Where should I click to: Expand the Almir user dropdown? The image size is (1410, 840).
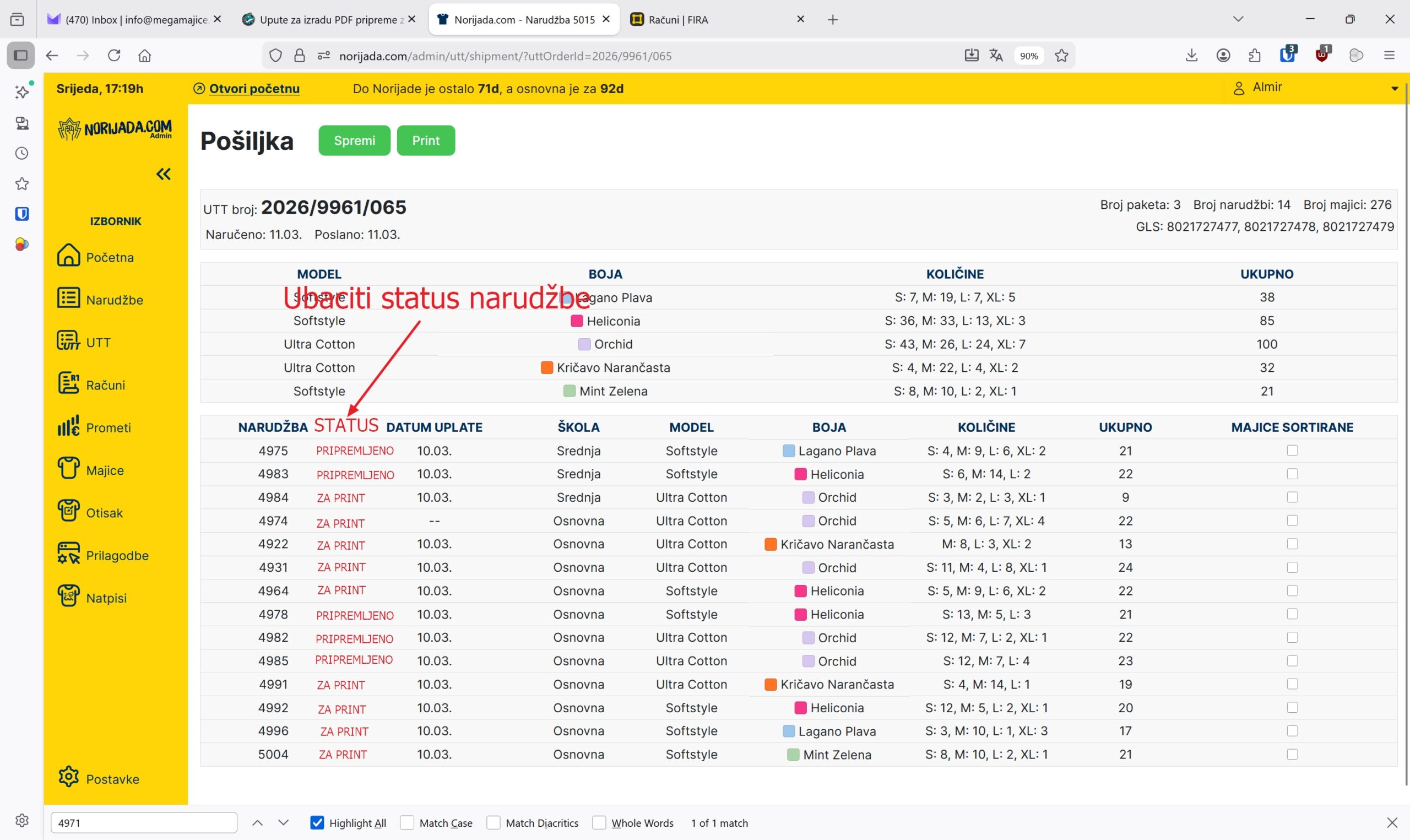click(x=1394, y=88)
